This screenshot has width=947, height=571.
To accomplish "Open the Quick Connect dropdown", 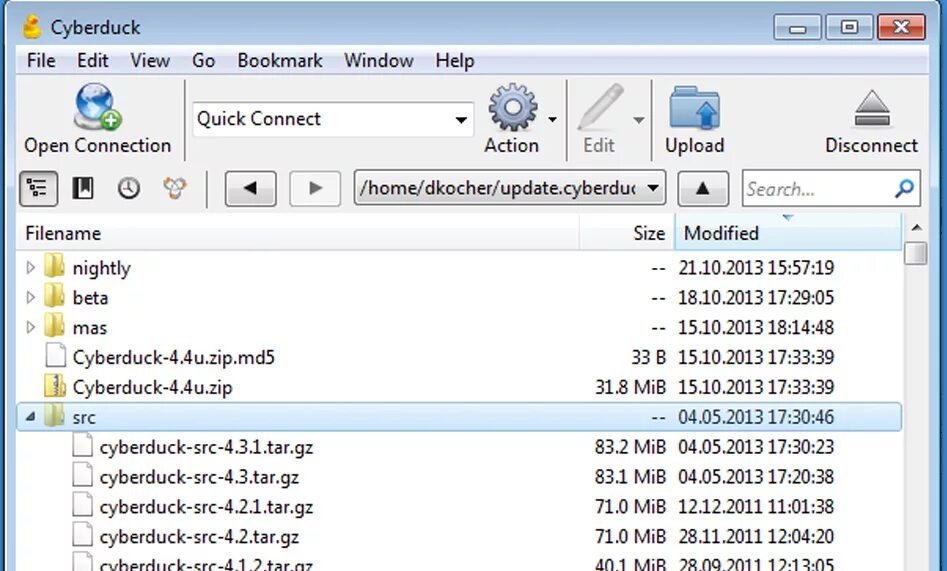I will 461,120.
